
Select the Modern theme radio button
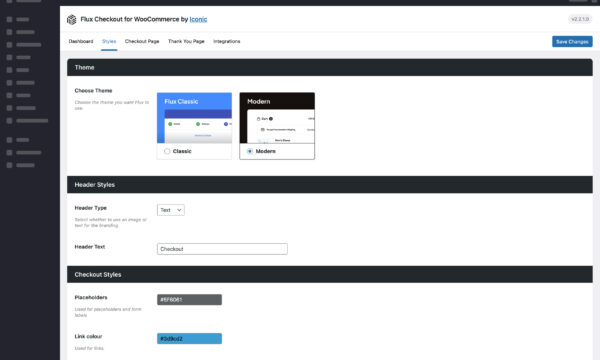tap(250, 151)
